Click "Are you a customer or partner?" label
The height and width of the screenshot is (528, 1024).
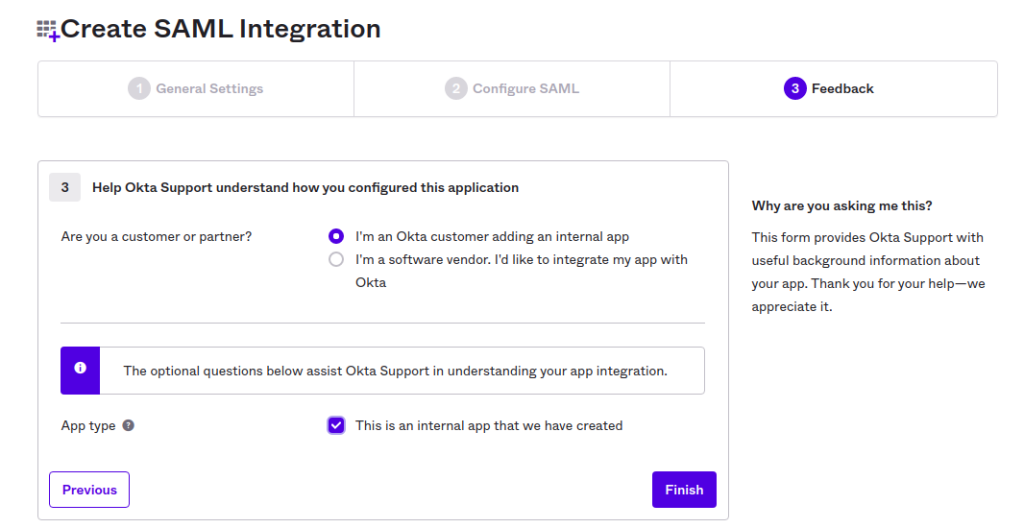point(156,237)
